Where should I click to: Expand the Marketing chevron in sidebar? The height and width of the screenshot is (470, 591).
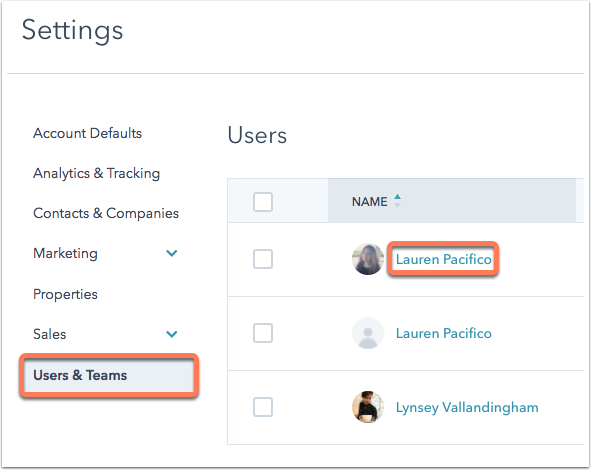click(172, 253)
